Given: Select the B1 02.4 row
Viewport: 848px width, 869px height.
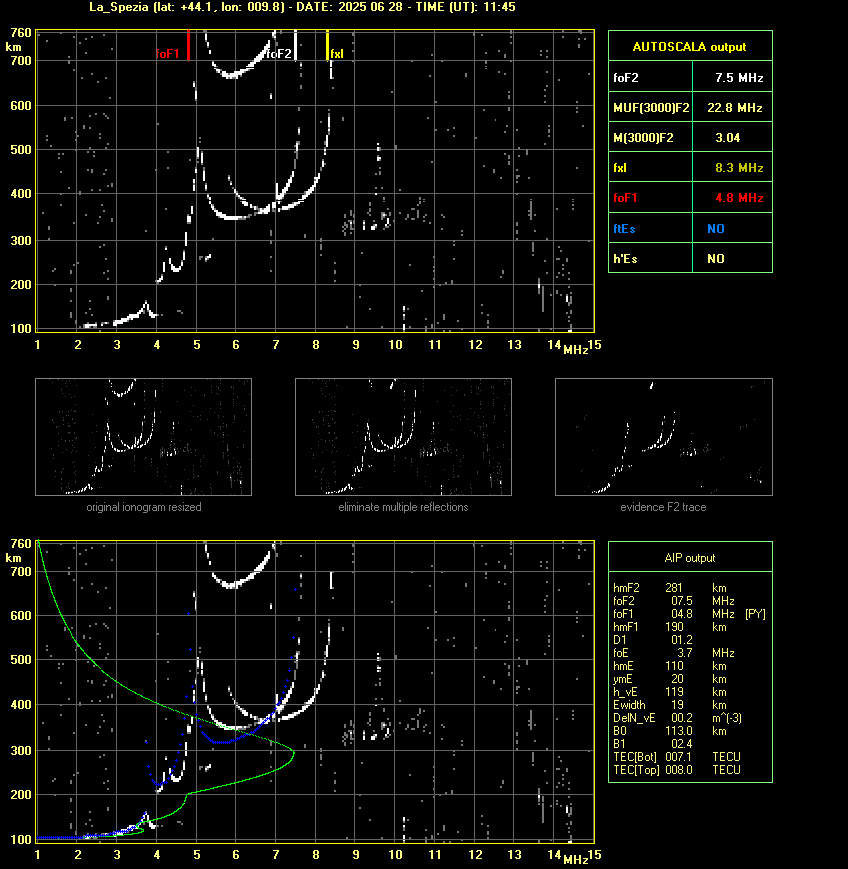Looking at the screenshot, I should tap(653, 744).
